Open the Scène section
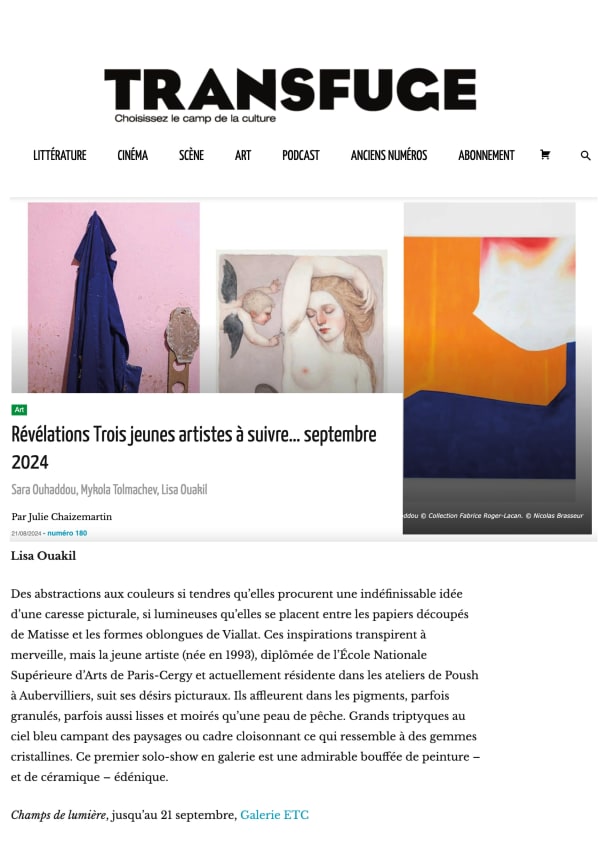The height and width of the screenshot is (849, 600). coord(191,155)
